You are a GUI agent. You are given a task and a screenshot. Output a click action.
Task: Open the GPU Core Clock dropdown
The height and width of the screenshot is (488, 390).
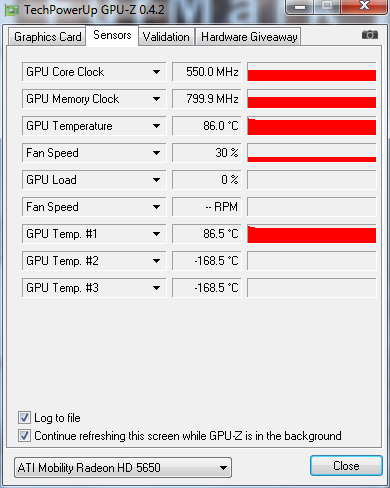click(x=156, y=72)
